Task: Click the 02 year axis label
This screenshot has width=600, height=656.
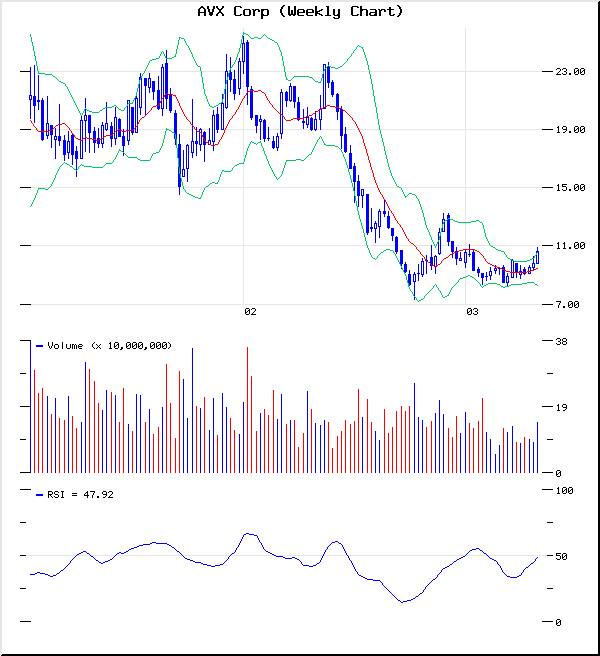Action: (x=250, y=312)
